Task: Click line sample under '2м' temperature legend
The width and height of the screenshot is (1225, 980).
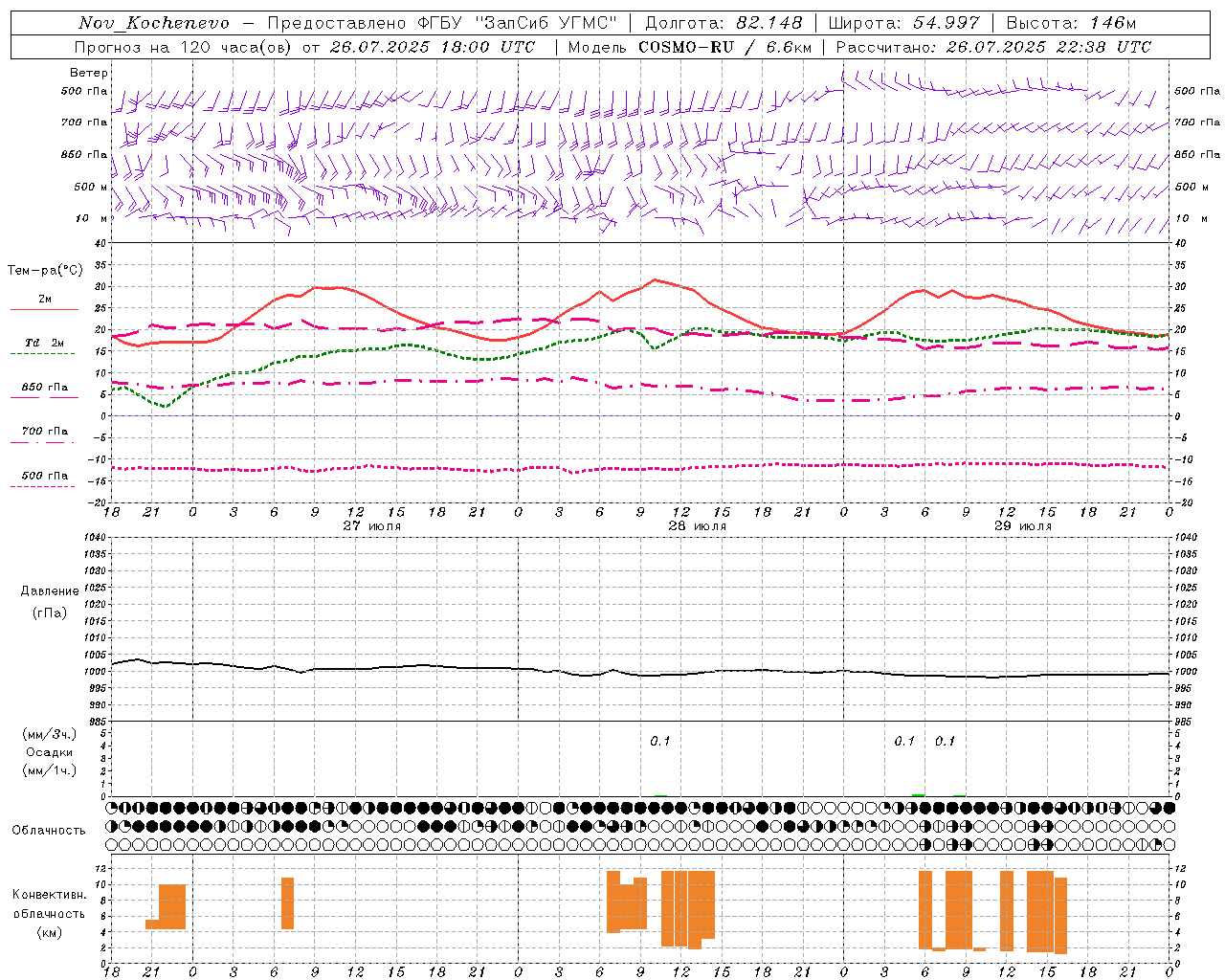Action: 44,310
